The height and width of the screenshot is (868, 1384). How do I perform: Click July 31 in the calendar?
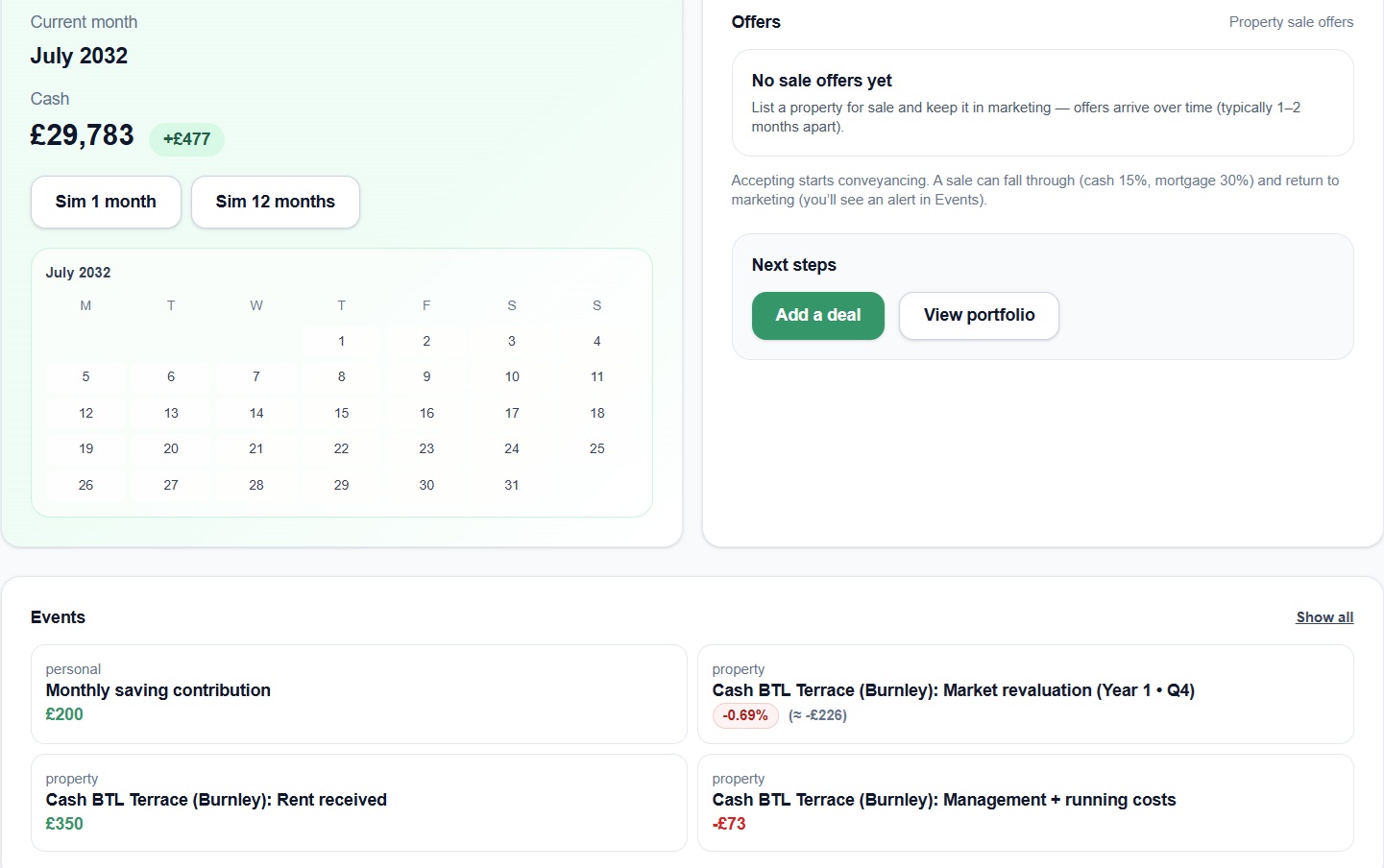(512, 485)
